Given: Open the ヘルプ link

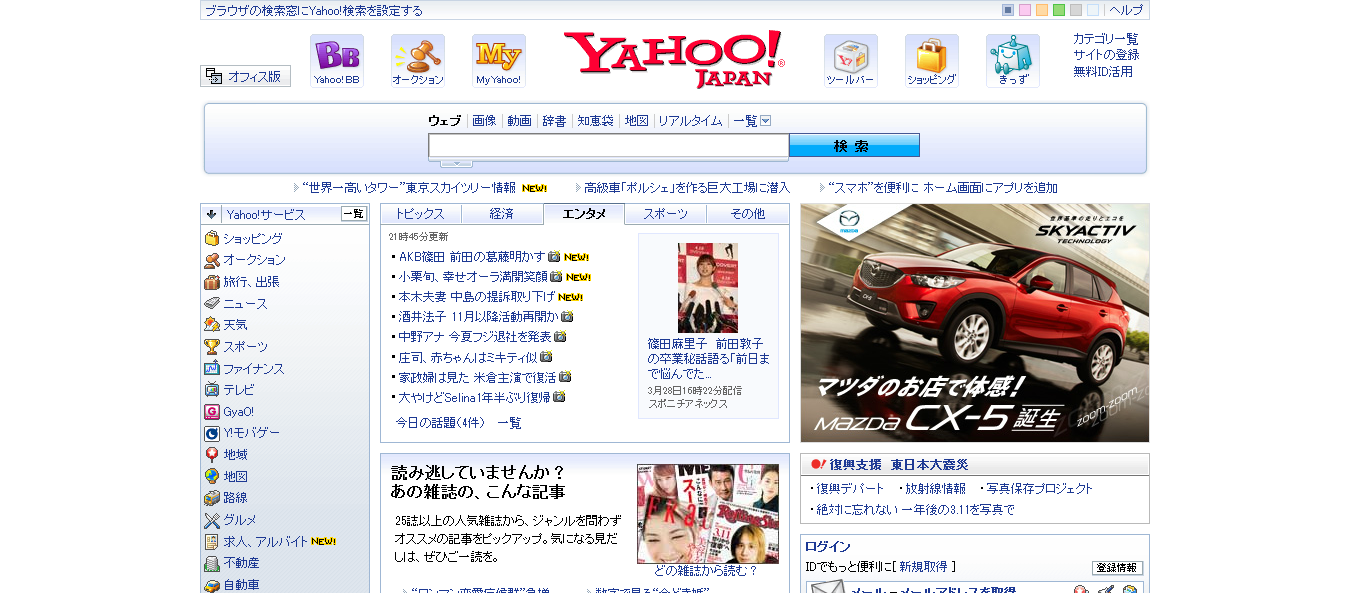Looking at the screenshot, I should [x=1126, y=10].
